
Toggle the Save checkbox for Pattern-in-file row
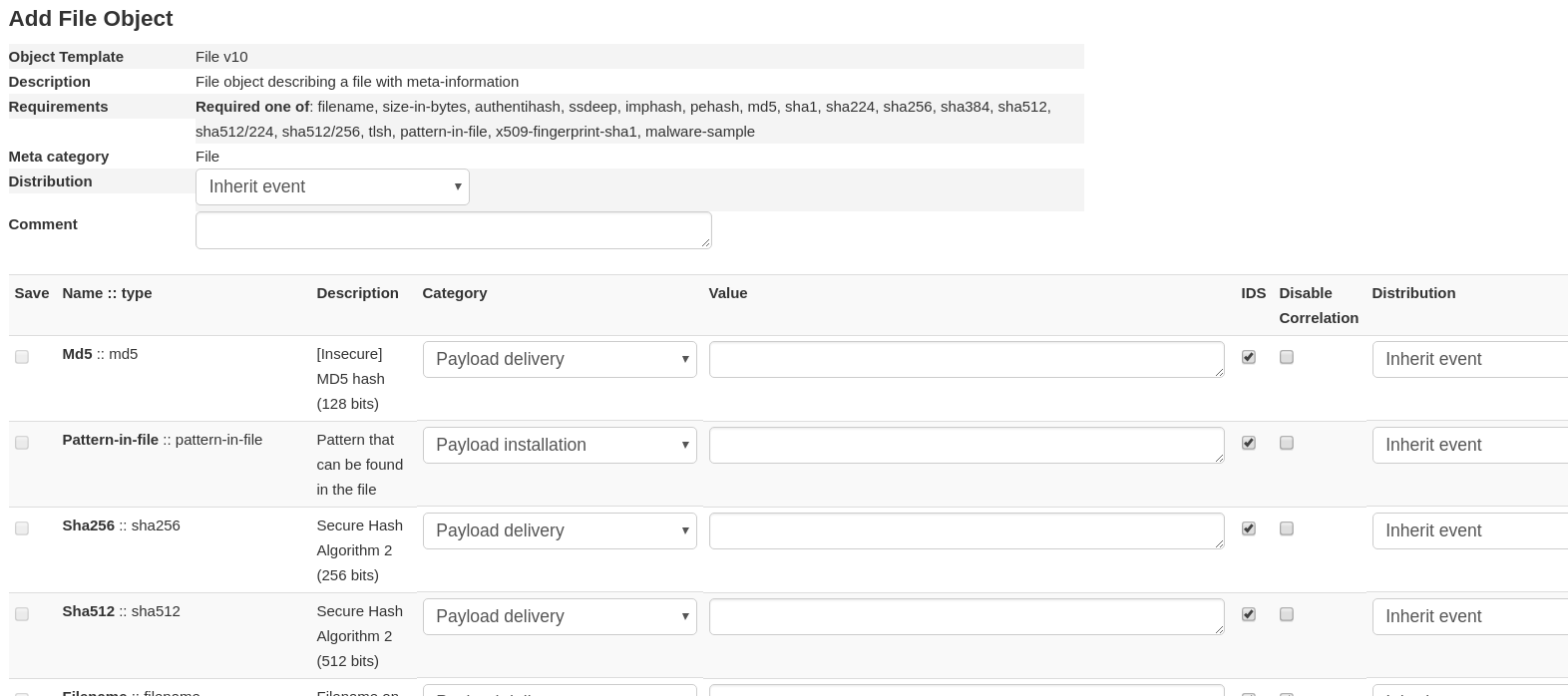(x=22, y=443)
